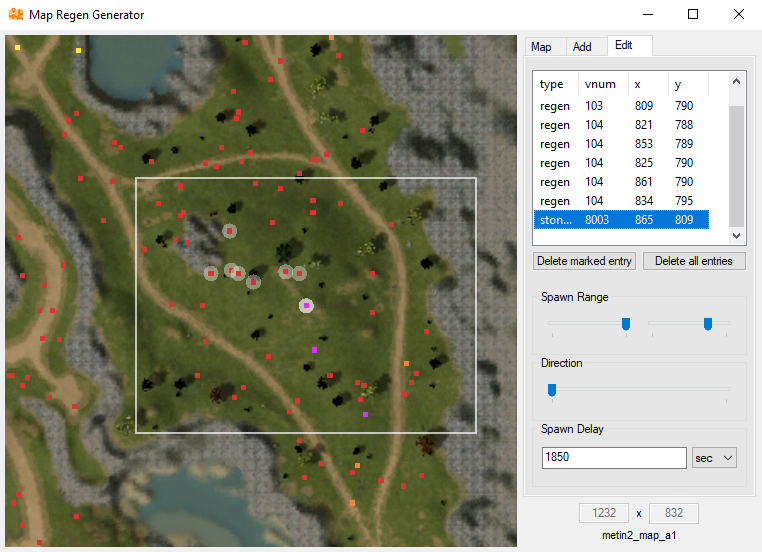Sort the list by vnum column header
The height and width of the screenshot is (552, 762).
pyautogui.click(x=602, y=85)
